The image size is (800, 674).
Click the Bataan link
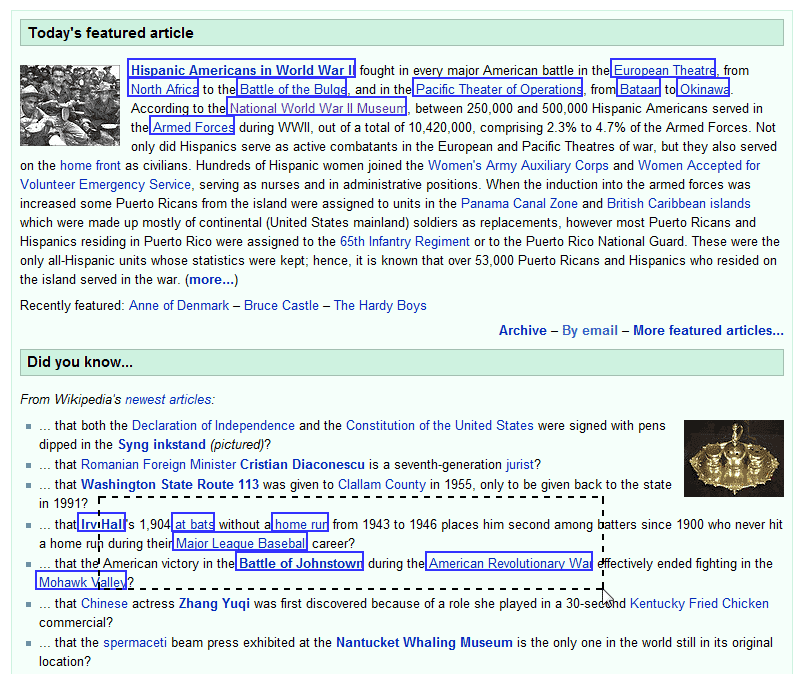[x=638, y=88]
